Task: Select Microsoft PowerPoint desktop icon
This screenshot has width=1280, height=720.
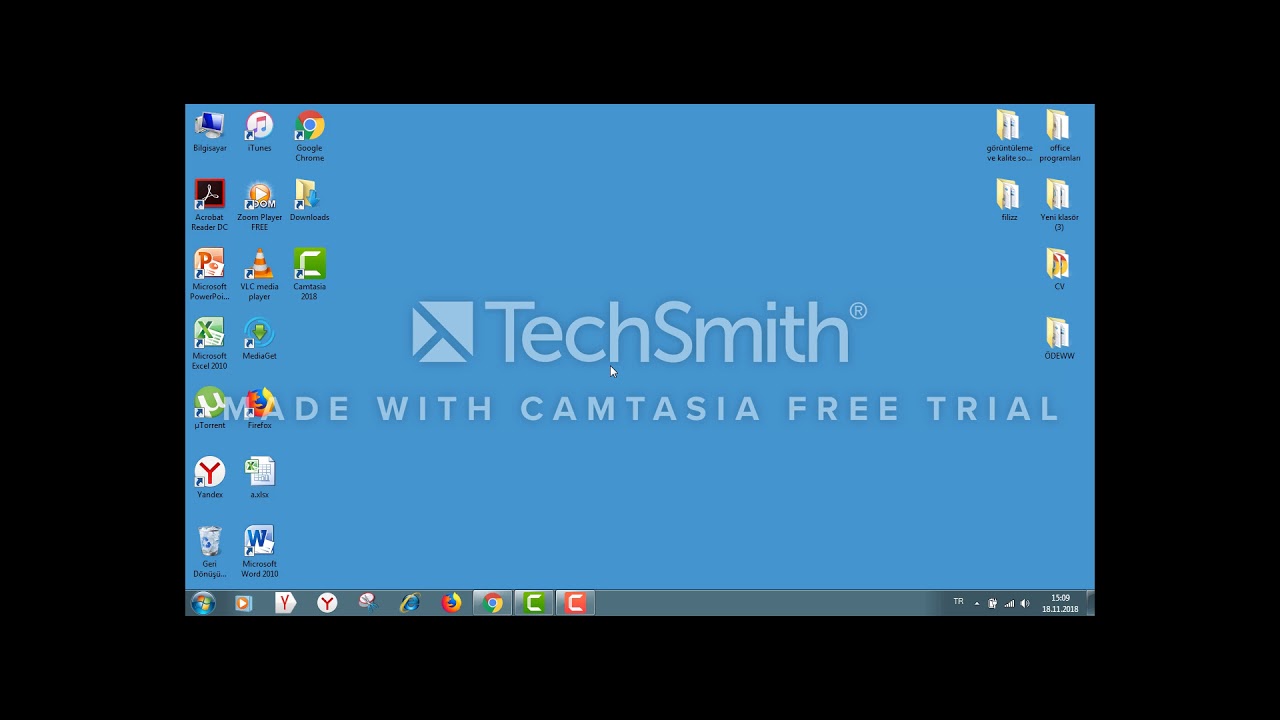Action: click(x=210, y=274)
